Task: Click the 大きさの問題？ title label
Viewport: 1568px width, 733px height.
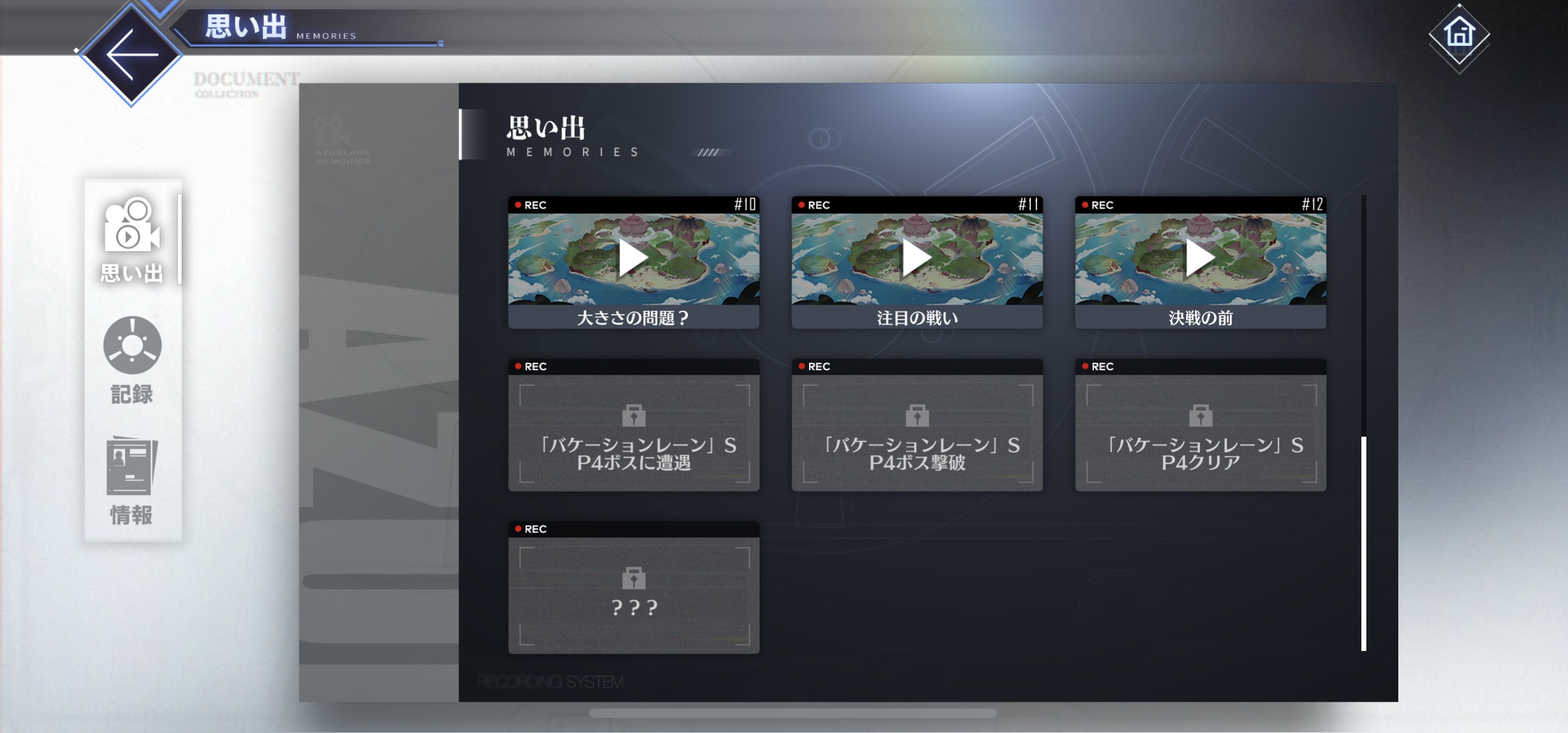Action: coord(633,318)
